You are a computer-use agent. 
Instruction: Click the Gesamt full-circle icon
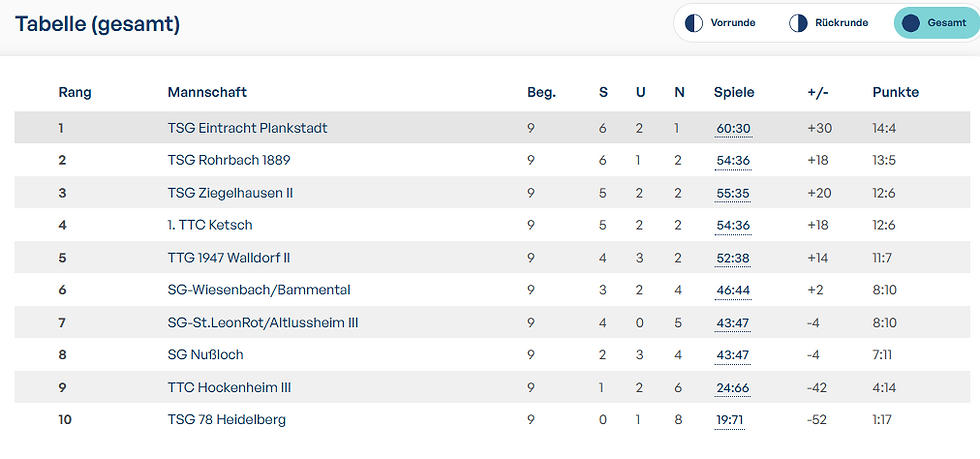(909, 22)
